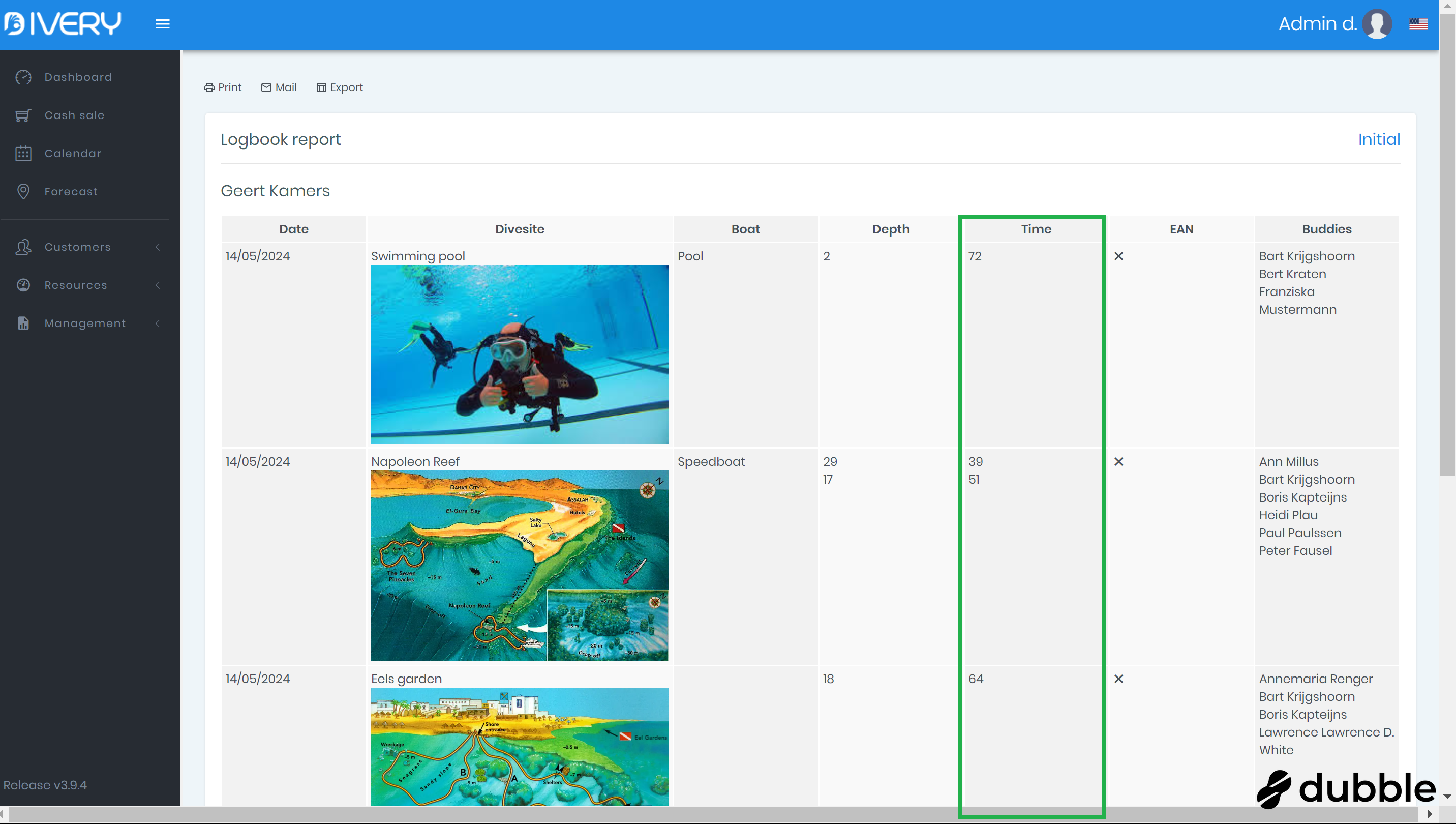Click the Forecast location pin icon

[x=23, y=191]
